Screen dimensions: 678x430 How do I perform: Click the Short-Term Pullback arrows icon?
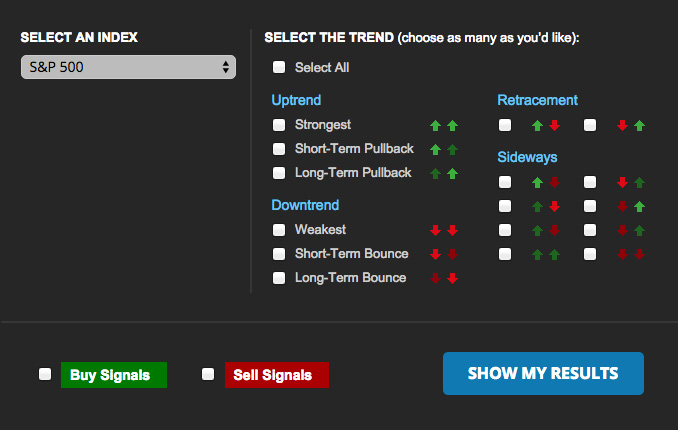444,150
